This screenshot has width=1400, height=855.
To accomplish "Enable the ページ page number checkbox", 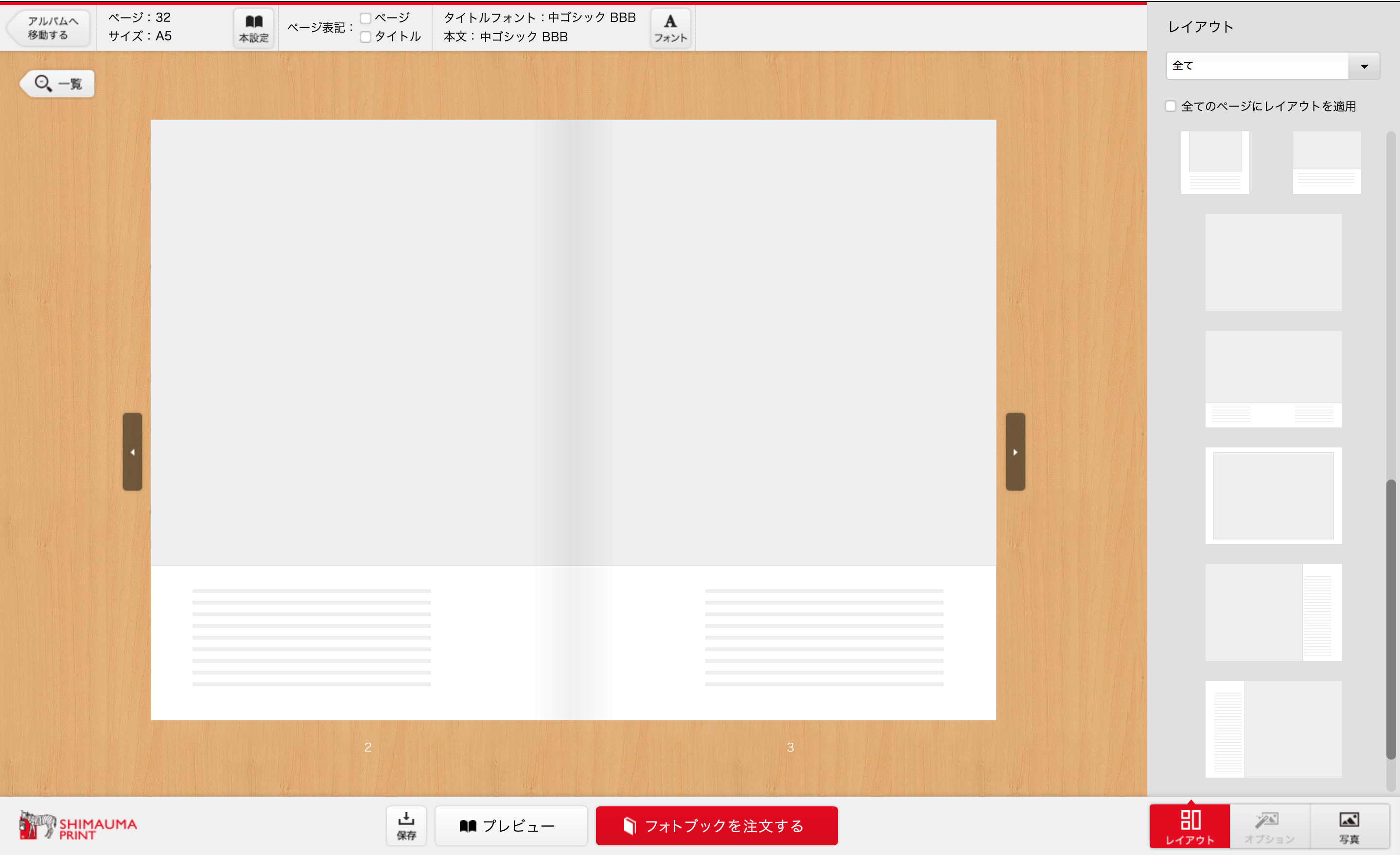I will coord(366,18).
